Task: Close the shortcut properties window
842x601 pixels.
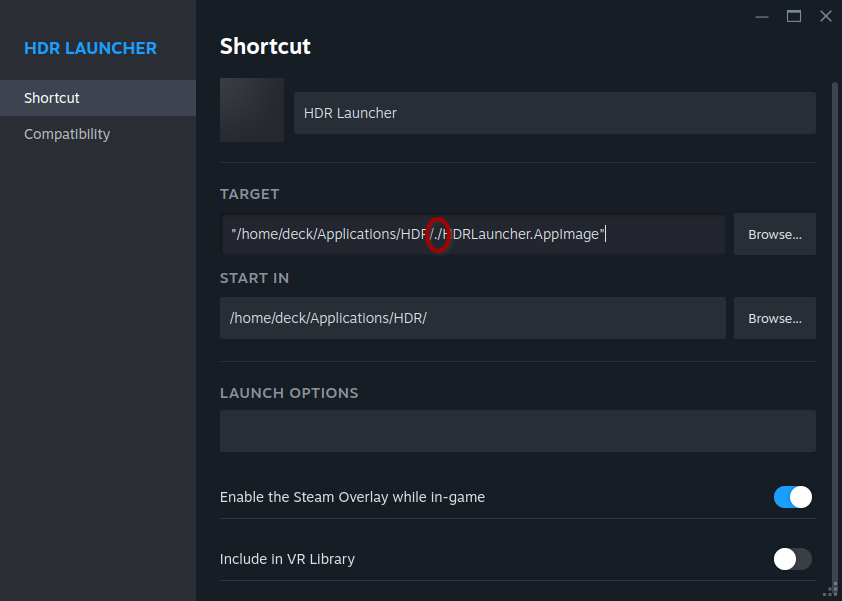Action: [x=826, y=17]
